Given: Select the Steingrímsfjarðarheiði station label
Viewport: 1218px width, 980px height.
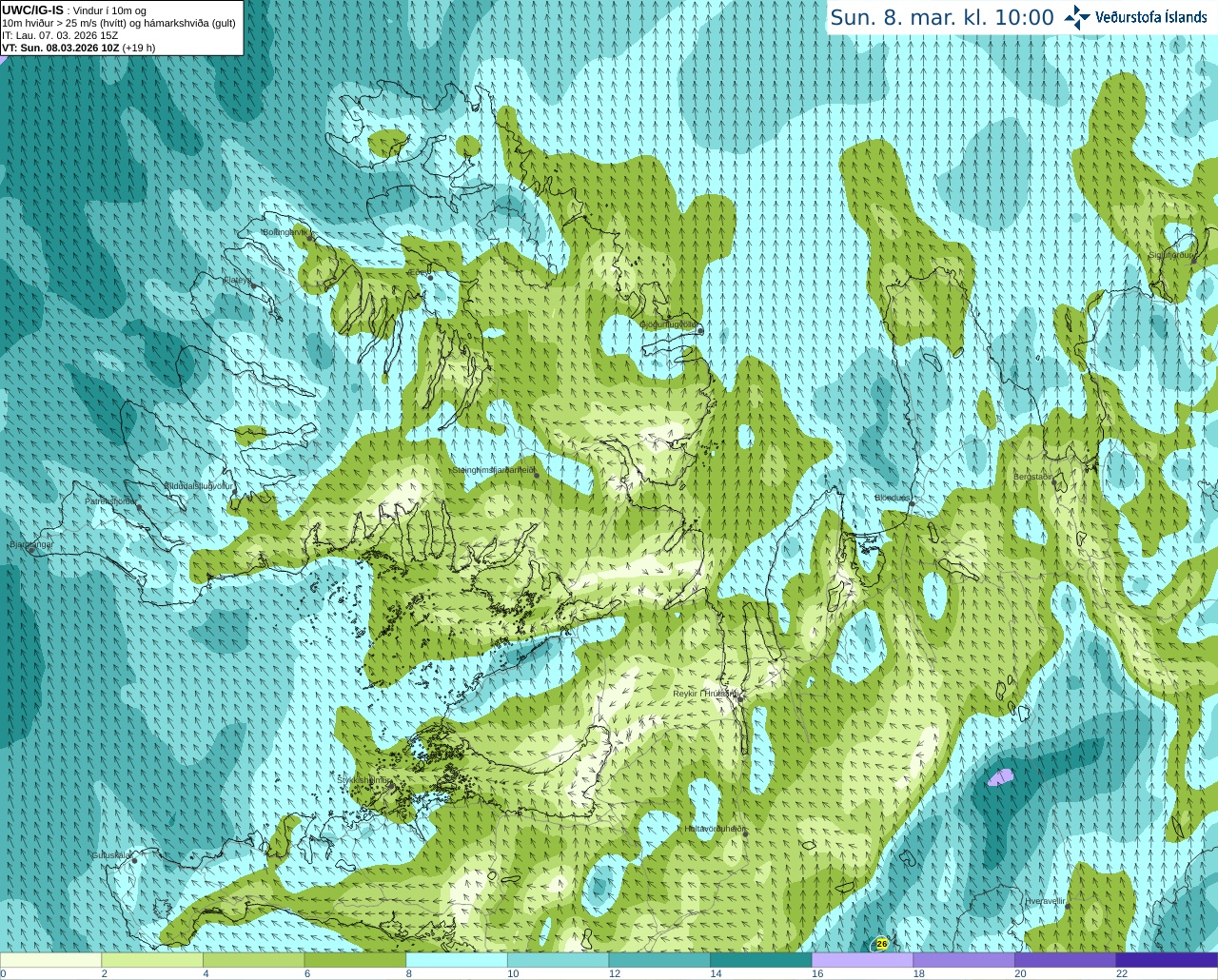Looking at the screenshot, I should 493,469.
